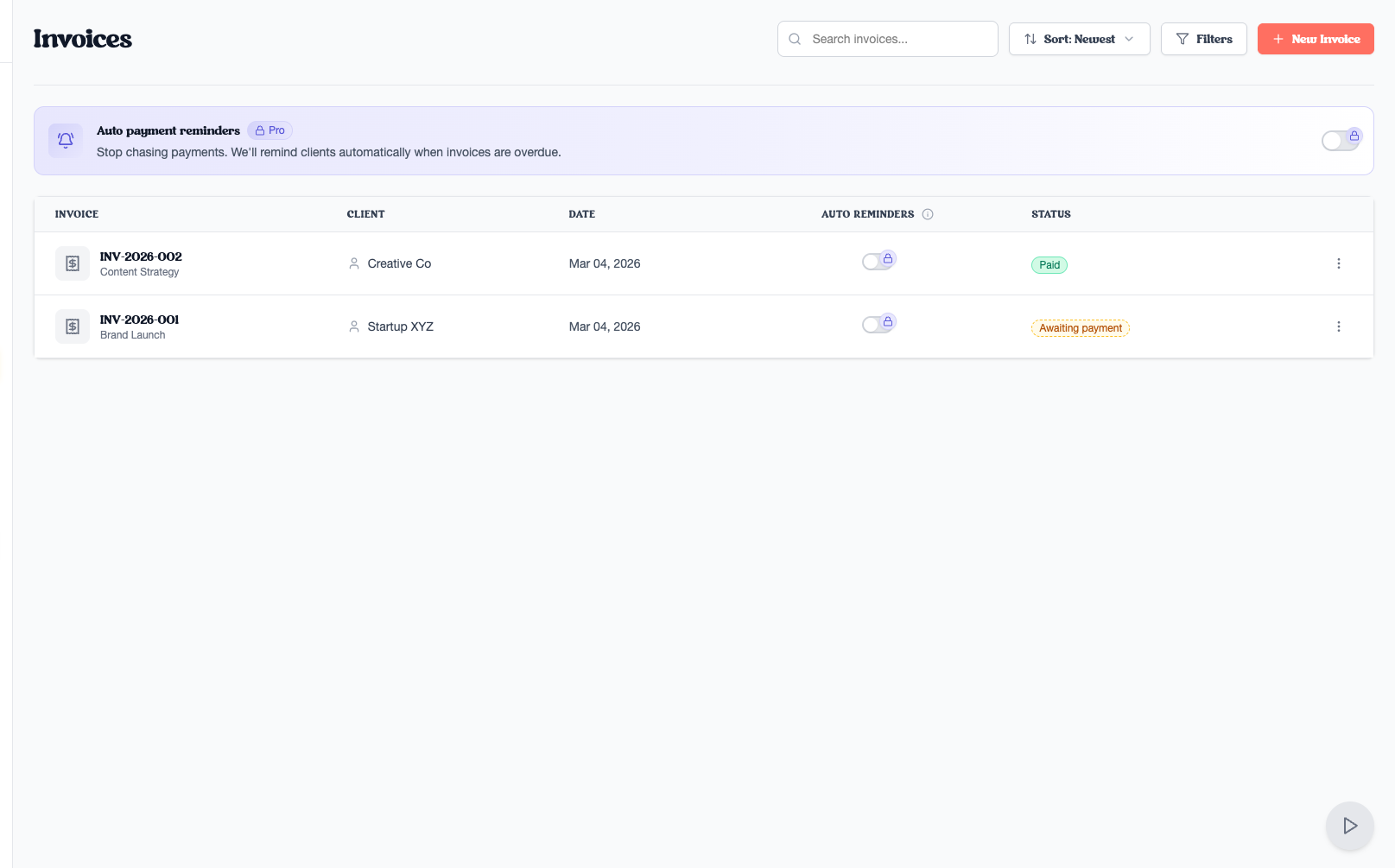Click the Awaiting payment status badge
1395x868 pixels.
(x=1080, y=328)
